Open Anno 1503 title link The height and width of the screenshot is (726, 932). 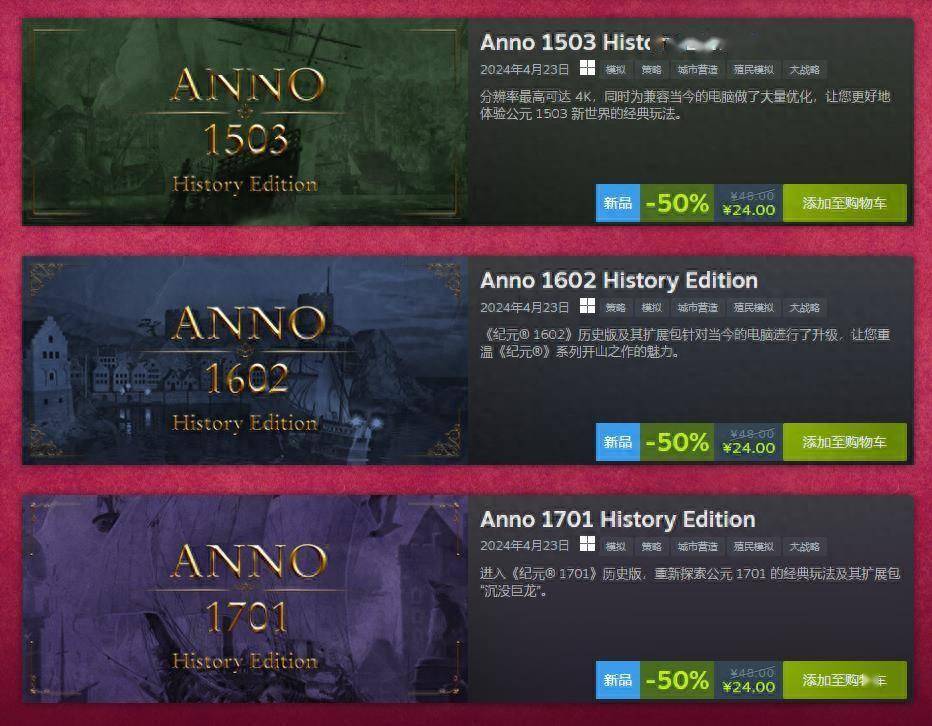602,42
